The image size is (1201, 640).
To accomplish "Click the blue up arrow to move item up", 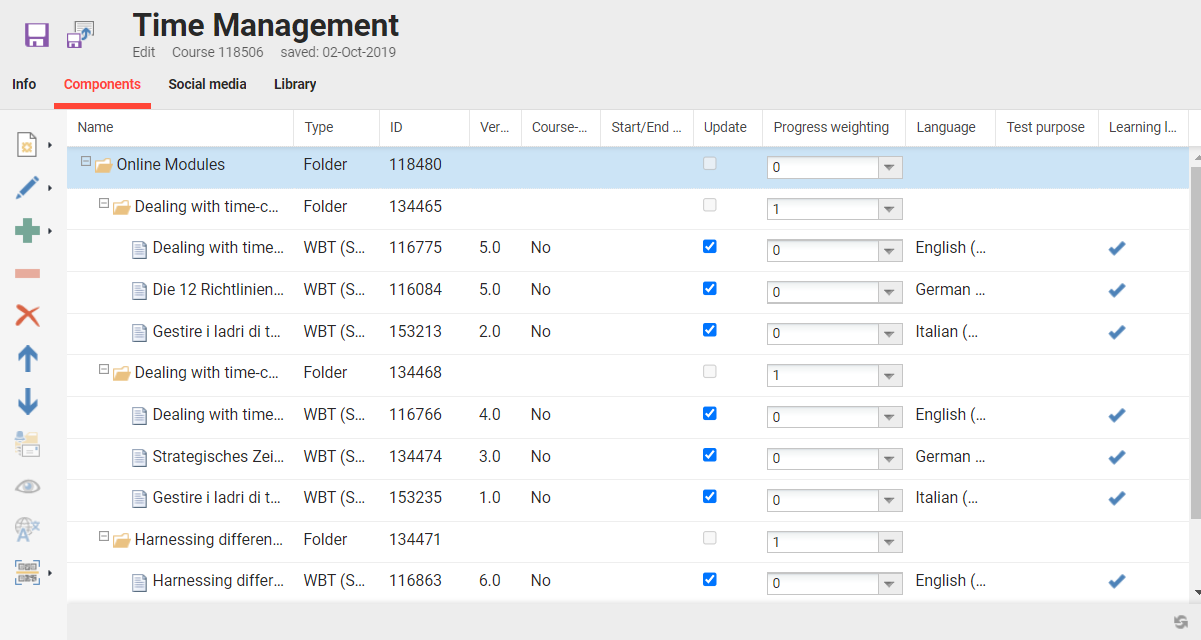I will tap(28, 358).
